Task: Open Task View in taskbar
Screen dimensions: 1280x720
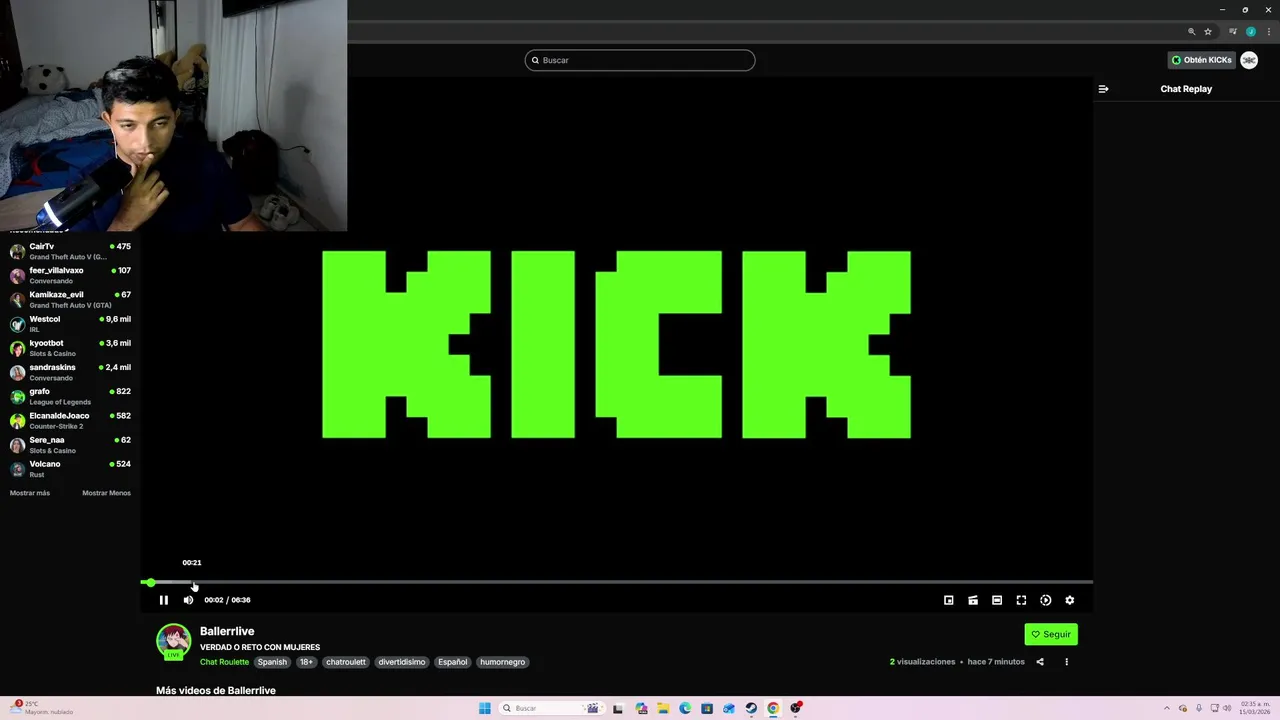Action: click(618, 708)
